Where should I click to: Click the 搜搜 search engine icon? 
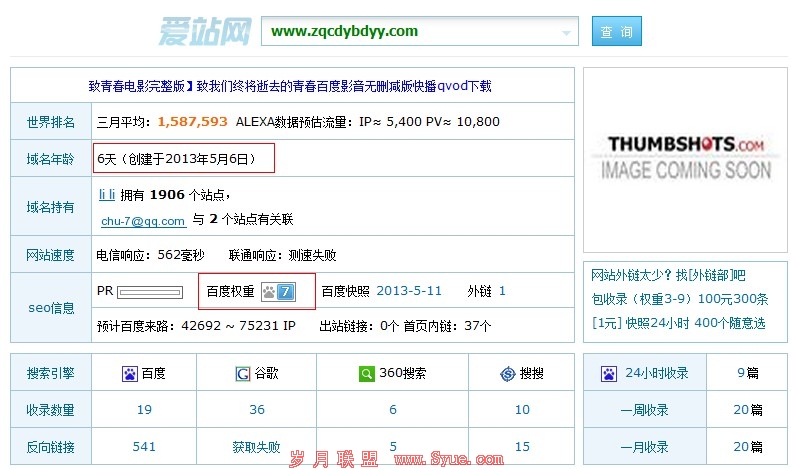507,374
